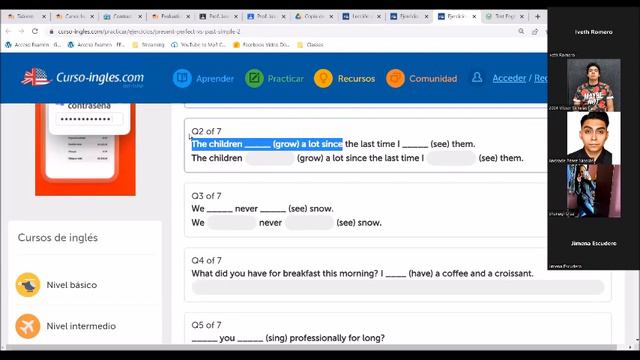Click the Q2 blank before (see) them
The height and width of the screenshot is (360, 640).
pyautogui.click(x=451, y=158)
